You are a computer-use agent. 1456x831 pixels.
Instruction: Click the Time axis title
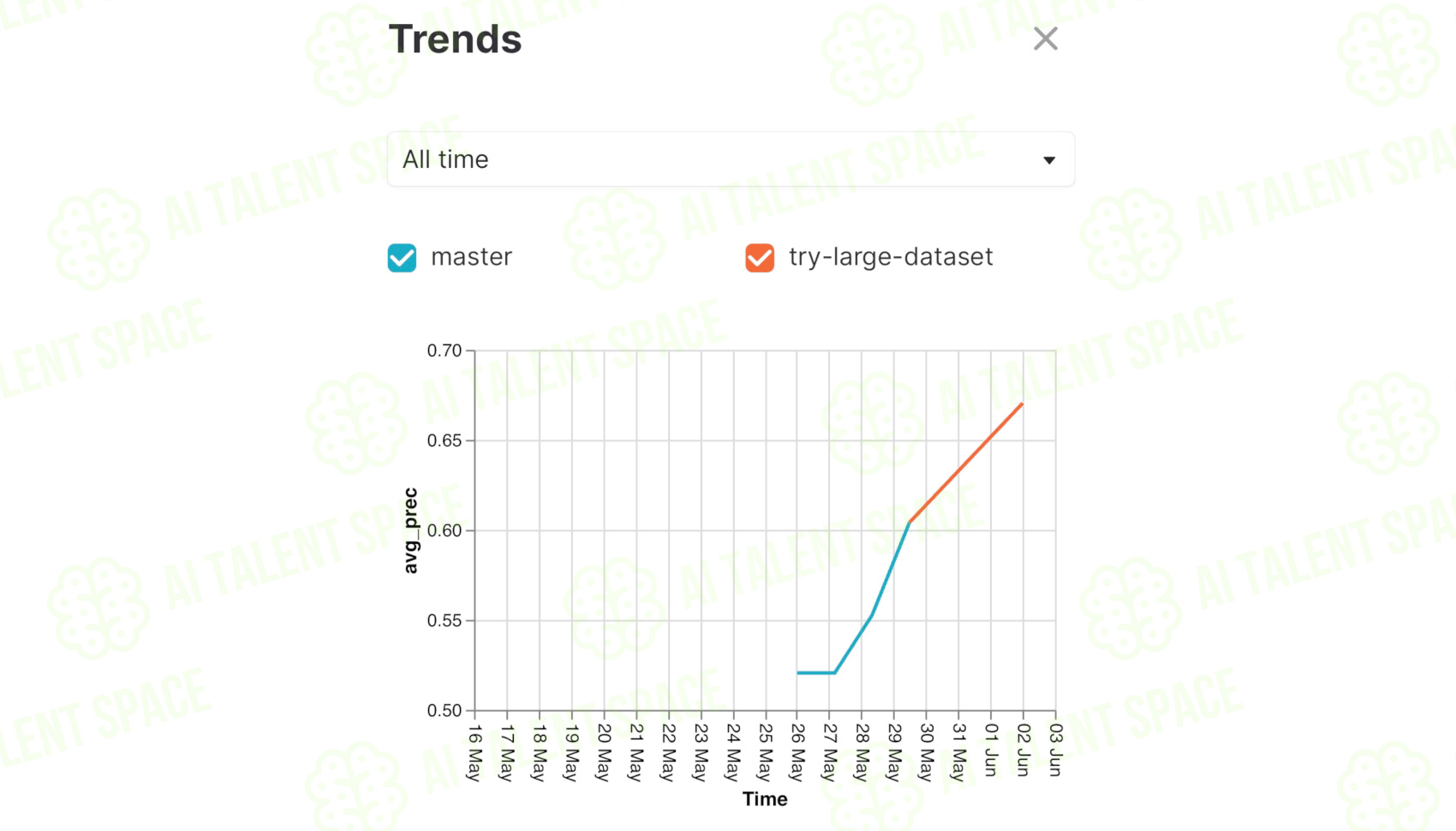[x=765, y=799]
